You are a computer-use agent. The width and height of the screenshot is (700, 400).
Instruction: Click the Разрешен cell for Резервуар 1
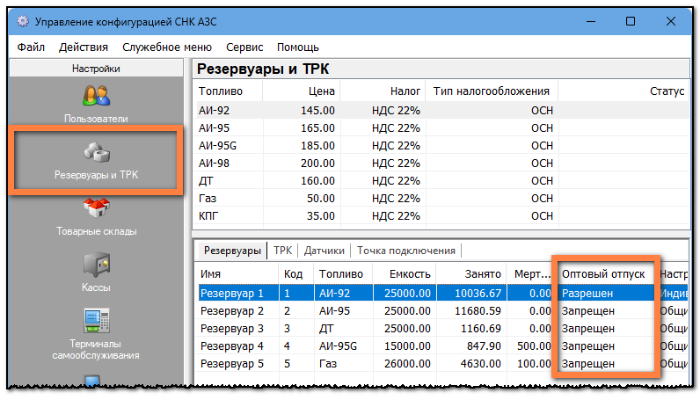coord(587,293)
